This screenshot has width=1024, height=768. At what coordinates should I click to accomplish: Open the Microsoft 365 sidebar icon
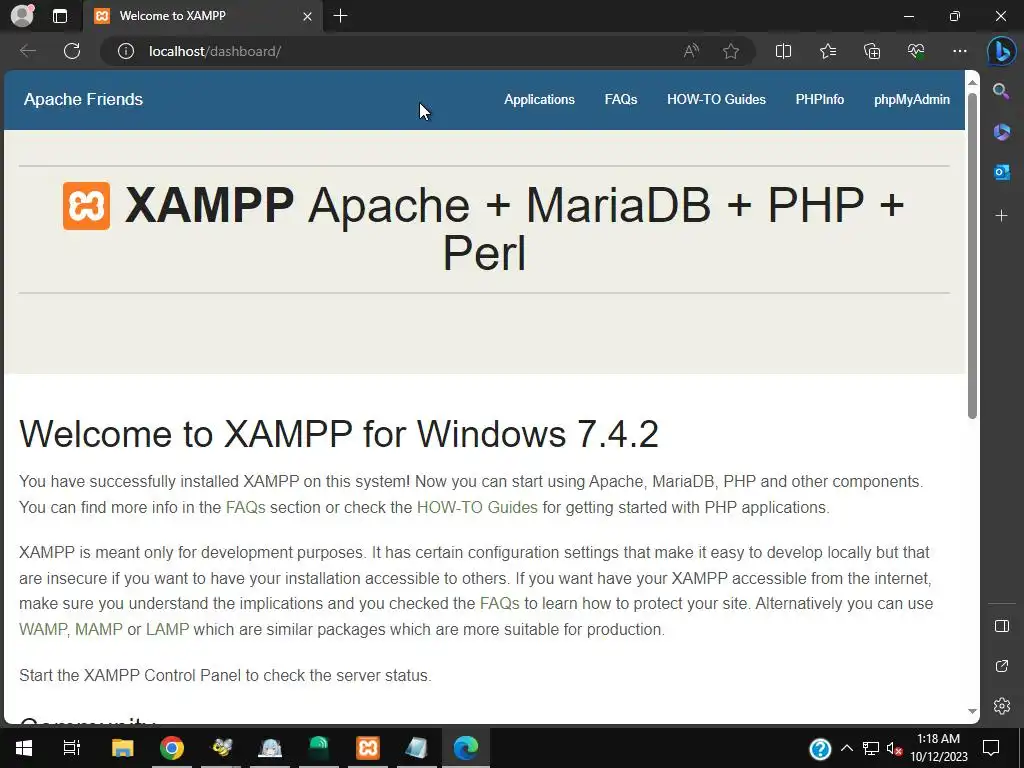tap(1001, 132)
